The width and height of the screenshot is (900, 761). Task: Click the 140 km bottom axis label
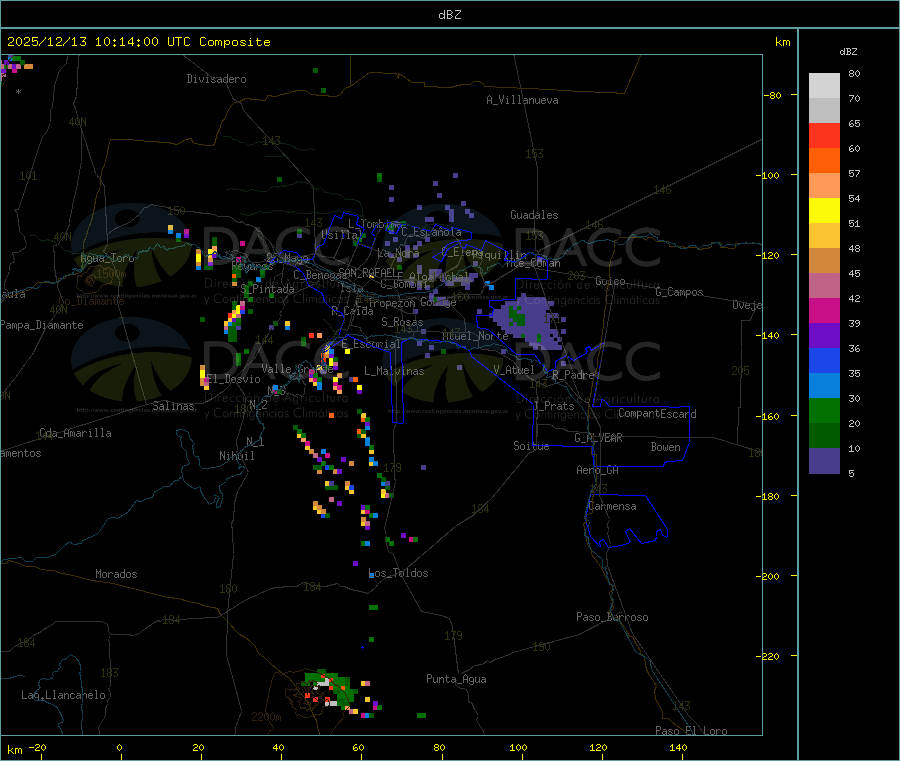pyautogui.click(x=678, y=747)
